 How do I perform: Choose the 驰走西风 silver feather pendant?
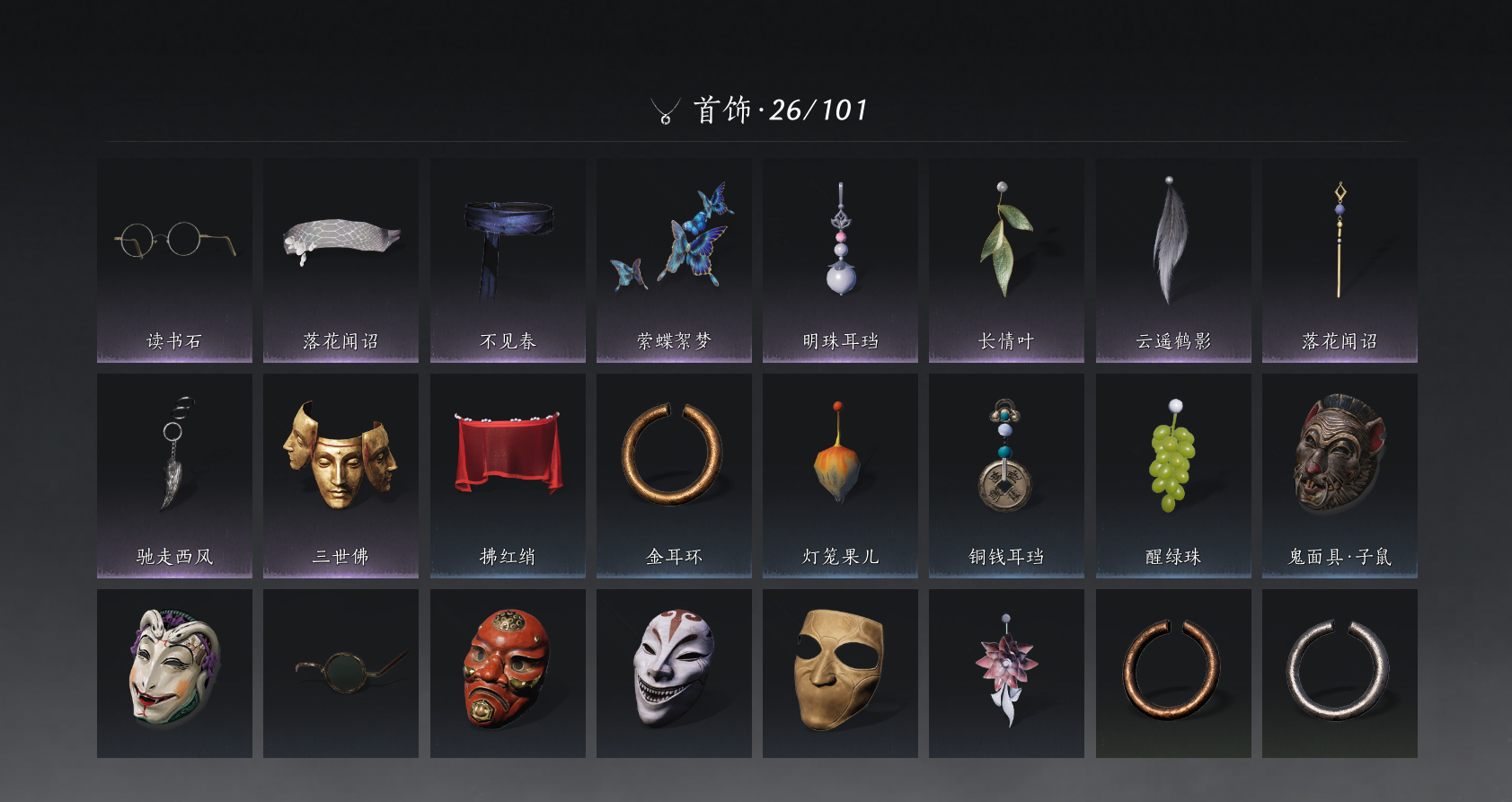point(174,476)
